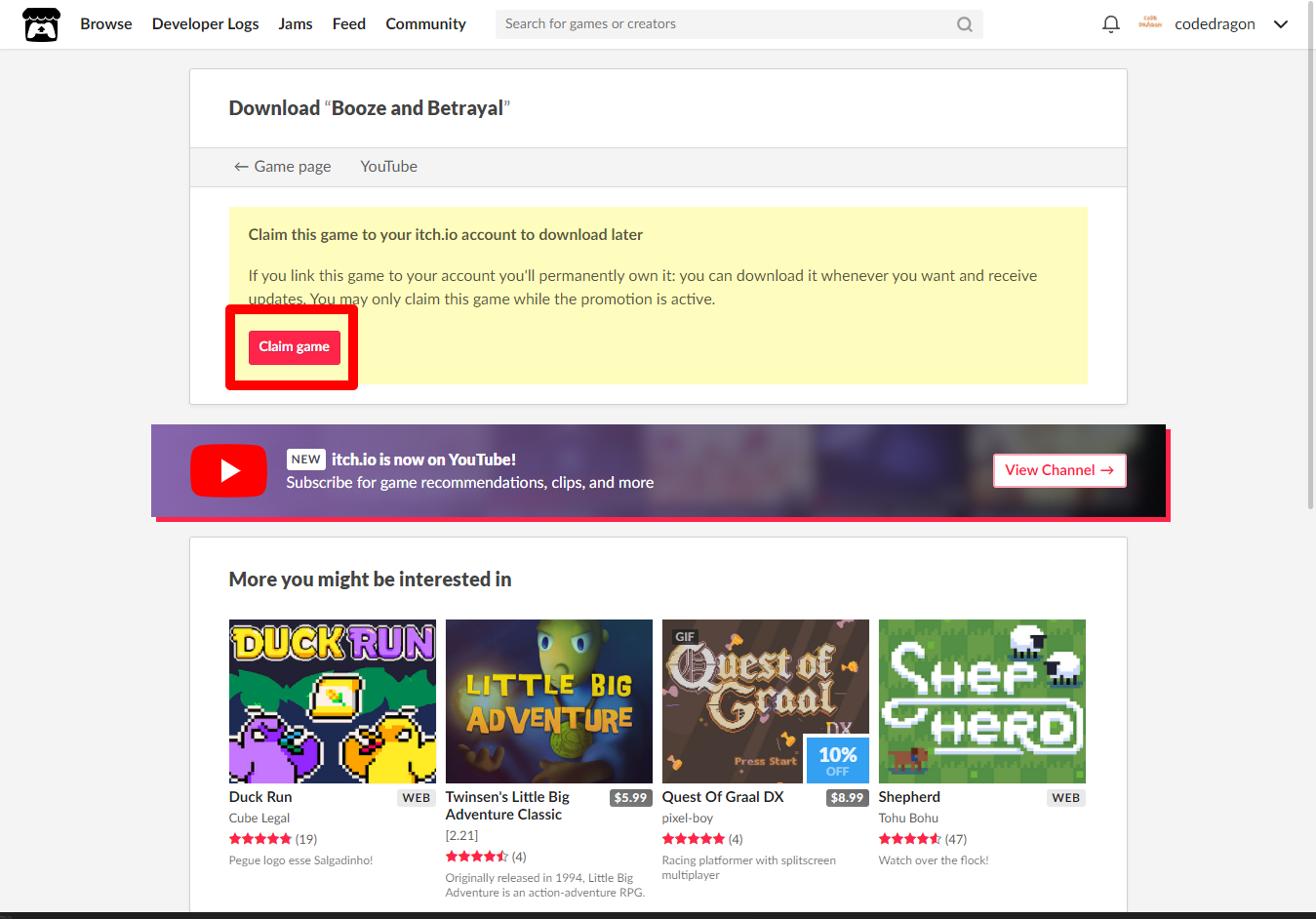Screen dimensions: 1316x919
Task: Go to Jams page
Action: tap(295, 23)
